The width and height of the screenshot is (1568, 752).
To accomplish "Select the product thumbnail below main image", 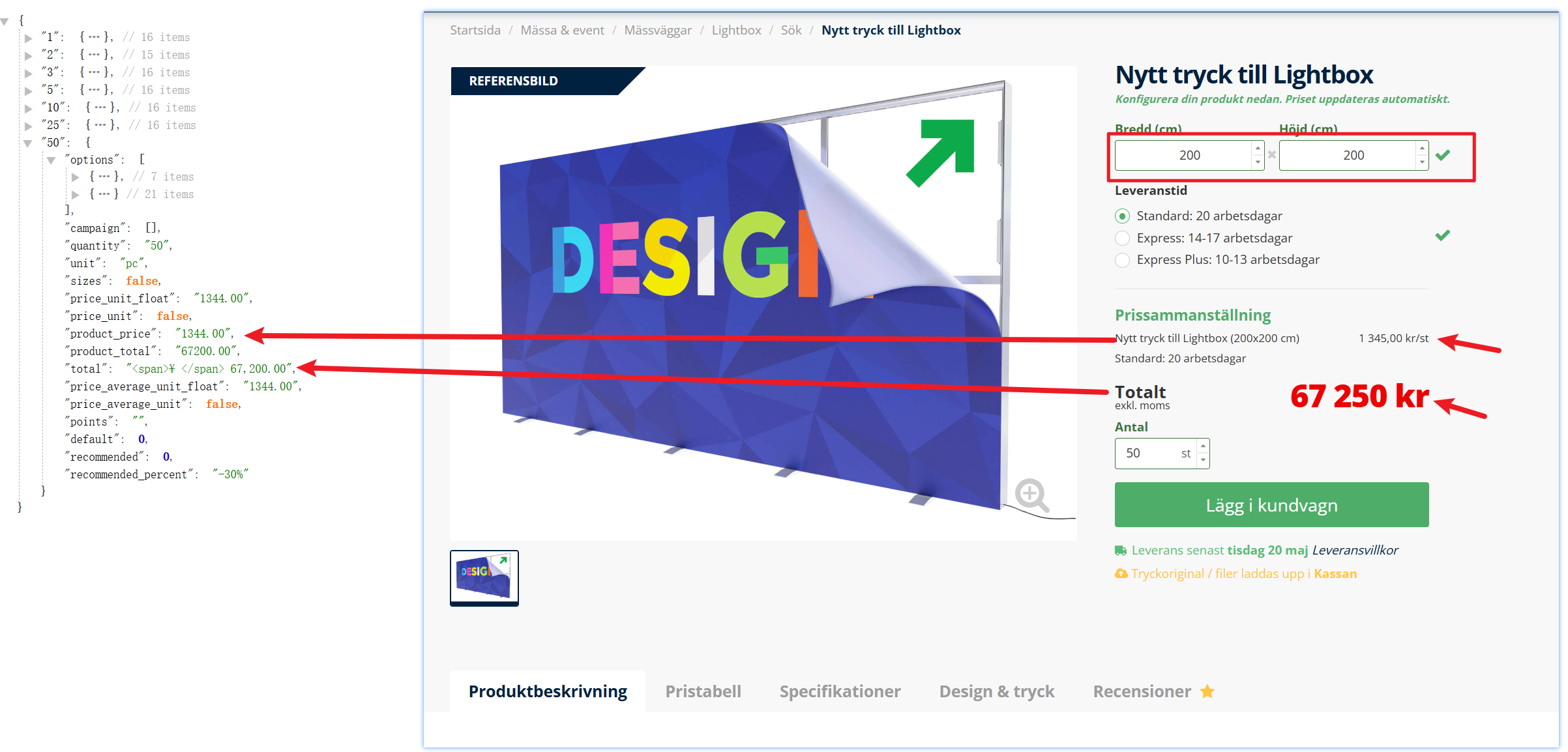I will point(484,577).
